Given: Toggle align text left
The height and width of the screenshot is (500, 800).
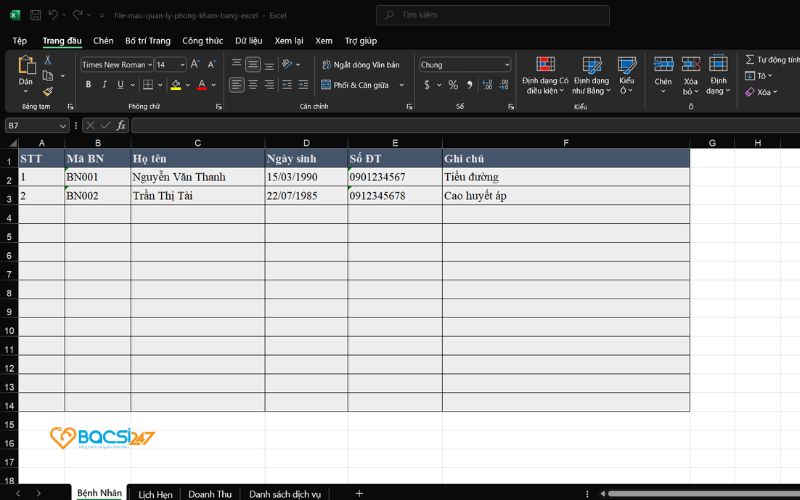Looking at the screenshot, I should click(236, 85).
